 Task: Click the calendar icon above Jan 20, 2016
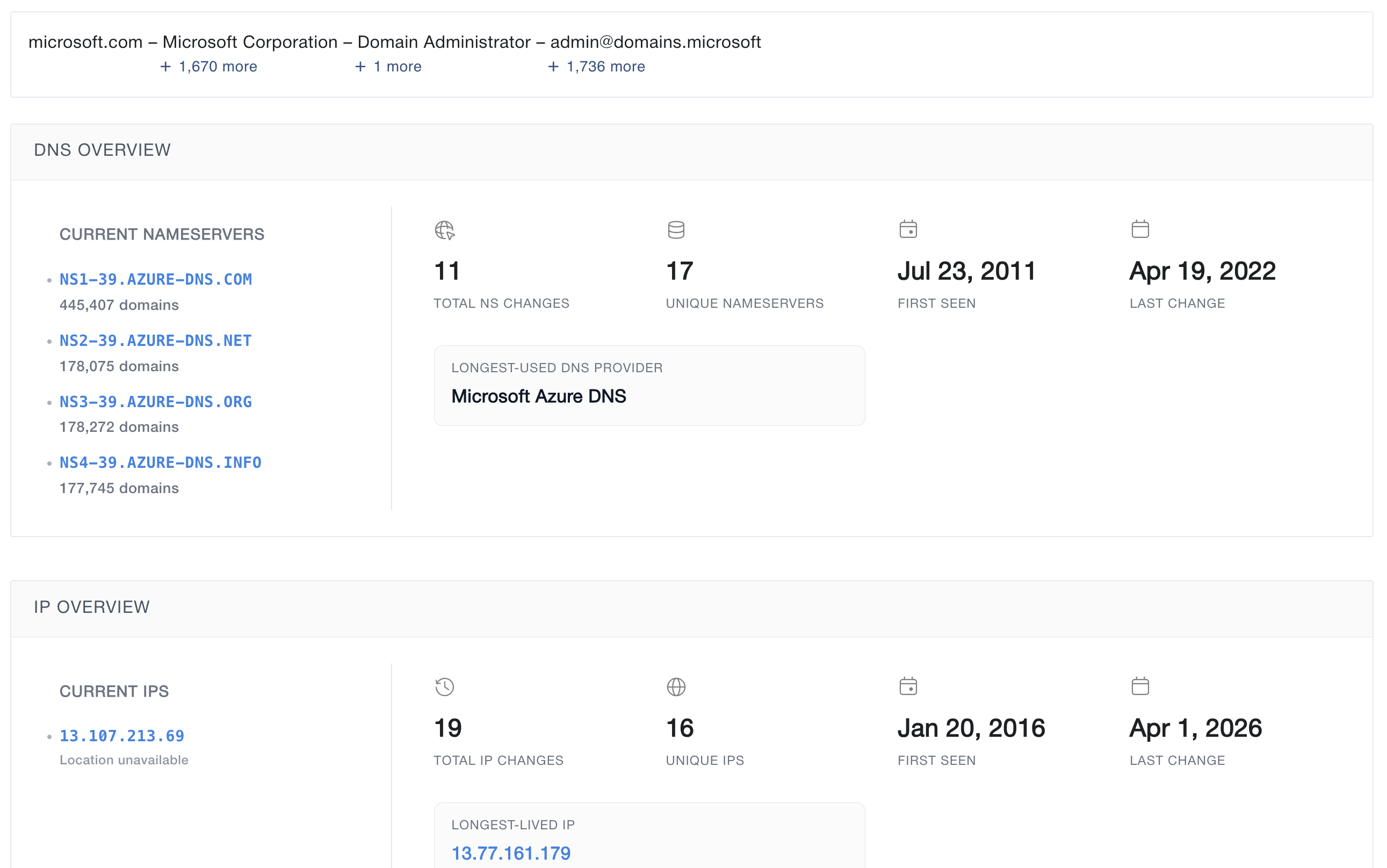tap(908, 686)
